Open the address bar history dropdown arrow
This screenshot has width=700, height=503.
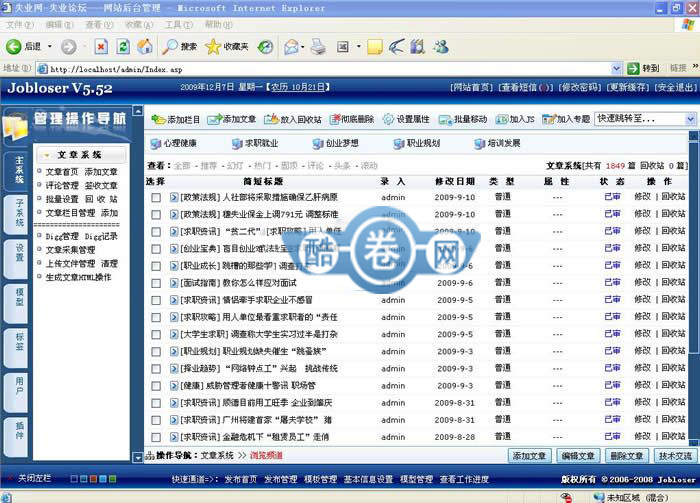616,69
